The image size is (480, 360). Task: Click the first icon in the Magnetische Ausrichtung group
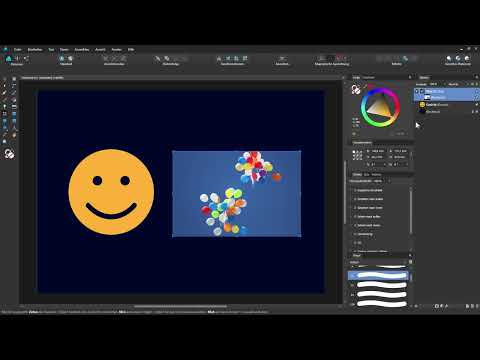(x=321, y=58)
